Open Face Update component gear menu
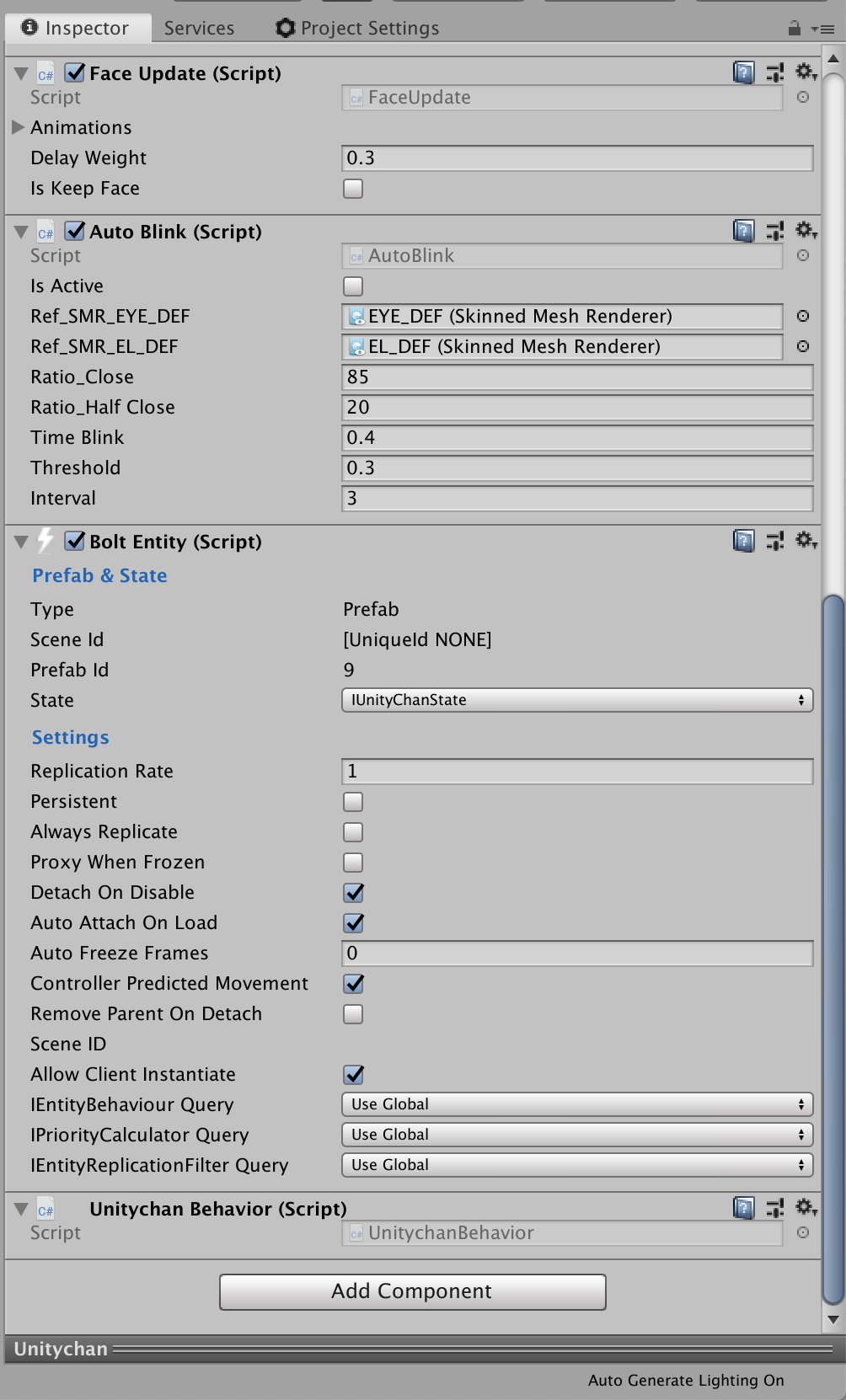This screenshot has height=1400, width=846. click(x=806, y=72)
